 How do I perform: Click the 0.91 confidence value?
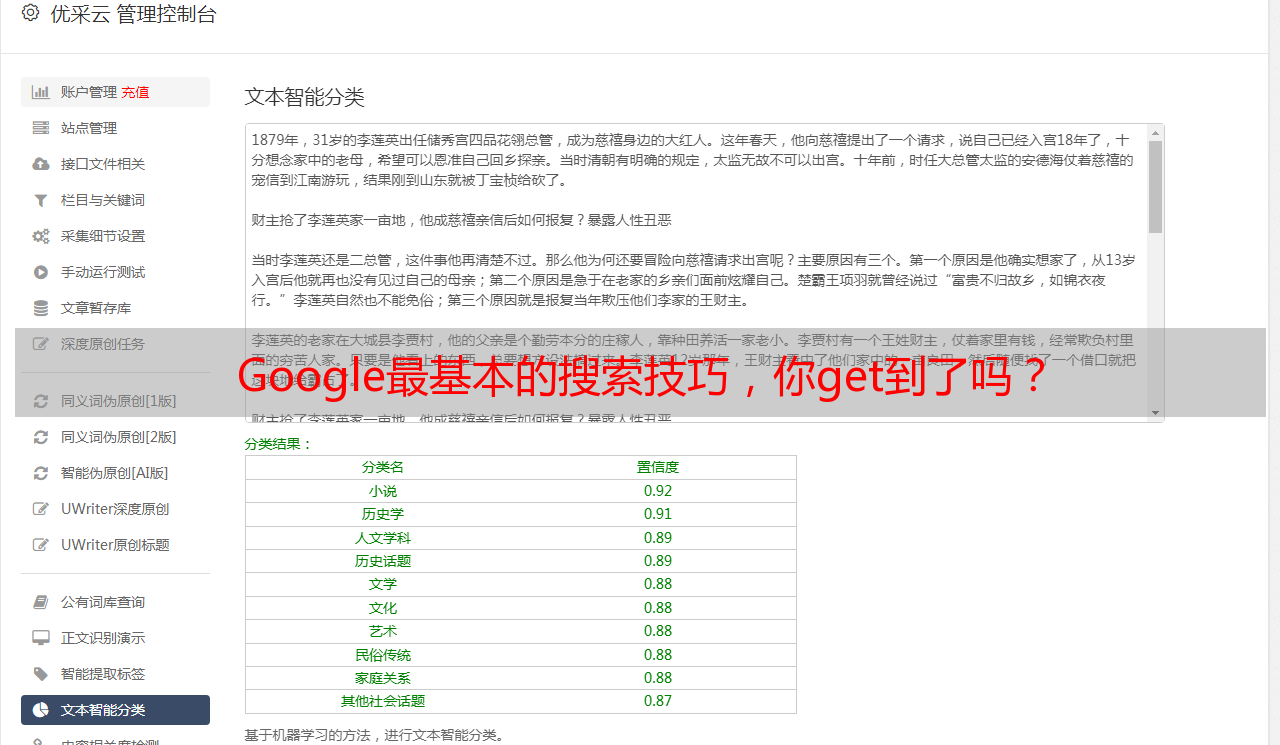pyautogui.click(x=658, y=514)
